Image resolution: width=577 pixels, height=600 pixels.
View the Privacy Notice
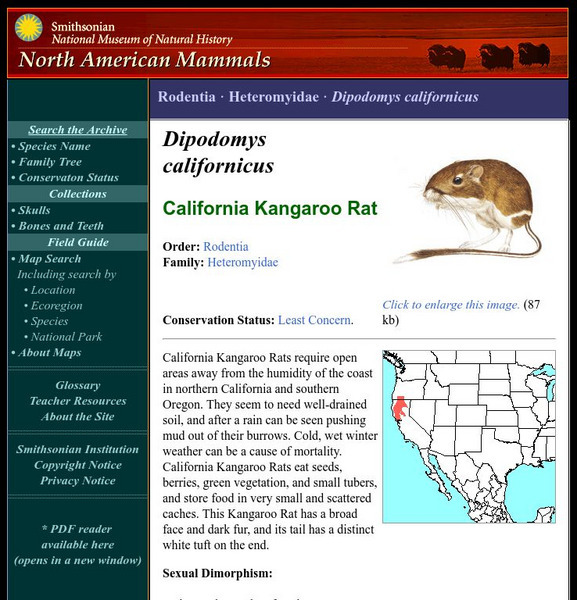[78, 481]
